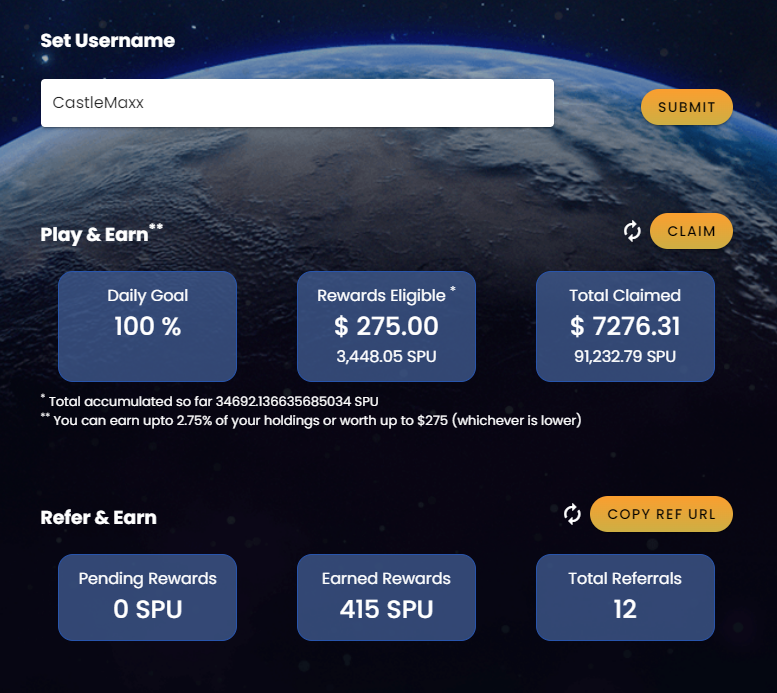Screen dimensions: 777x693
Task: Click the Refer & Earn section heading
Action: pos(99,518)
